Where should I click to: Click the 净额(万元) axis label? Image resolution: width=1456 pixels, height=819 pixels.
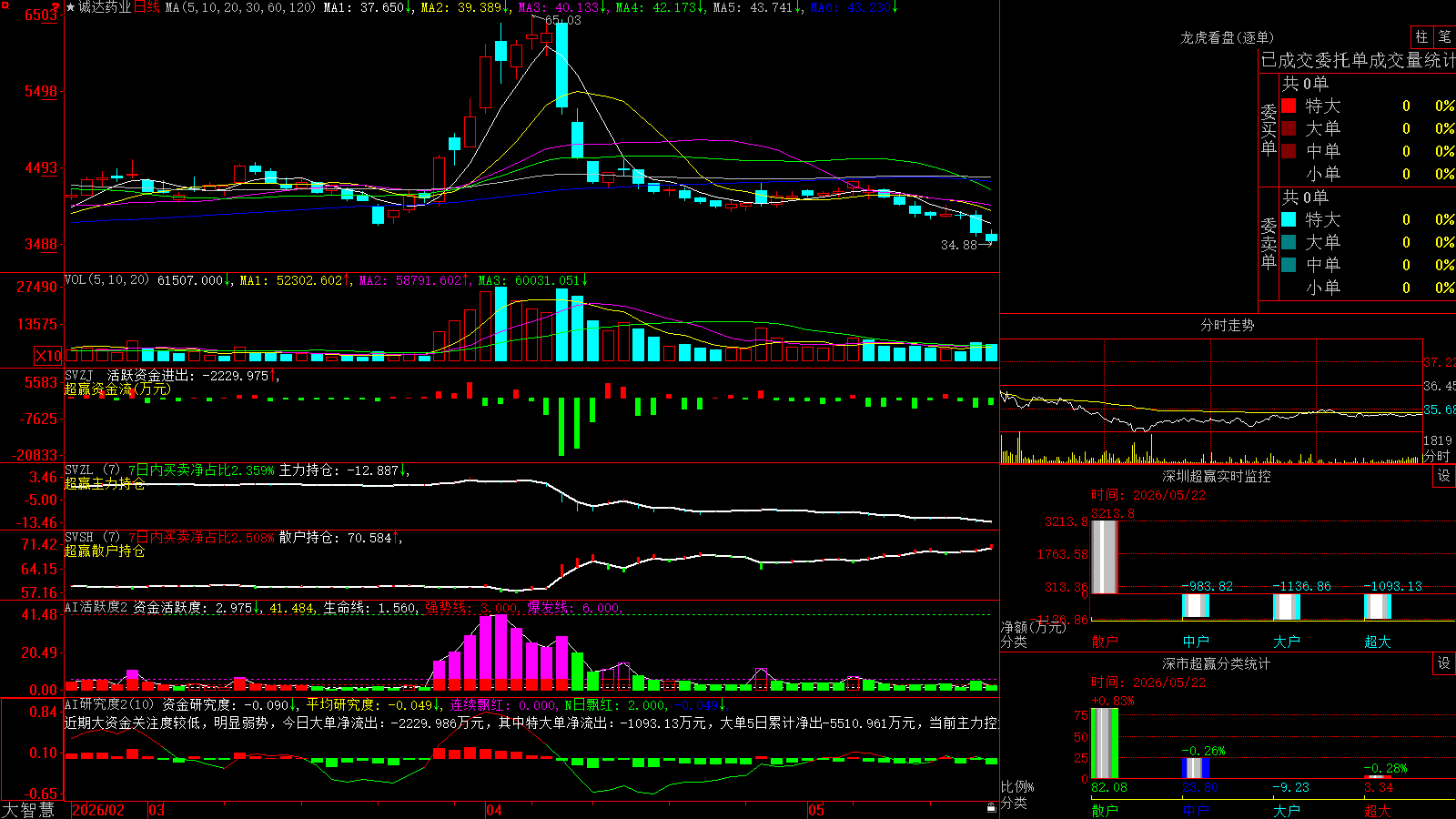[1033, 627]
